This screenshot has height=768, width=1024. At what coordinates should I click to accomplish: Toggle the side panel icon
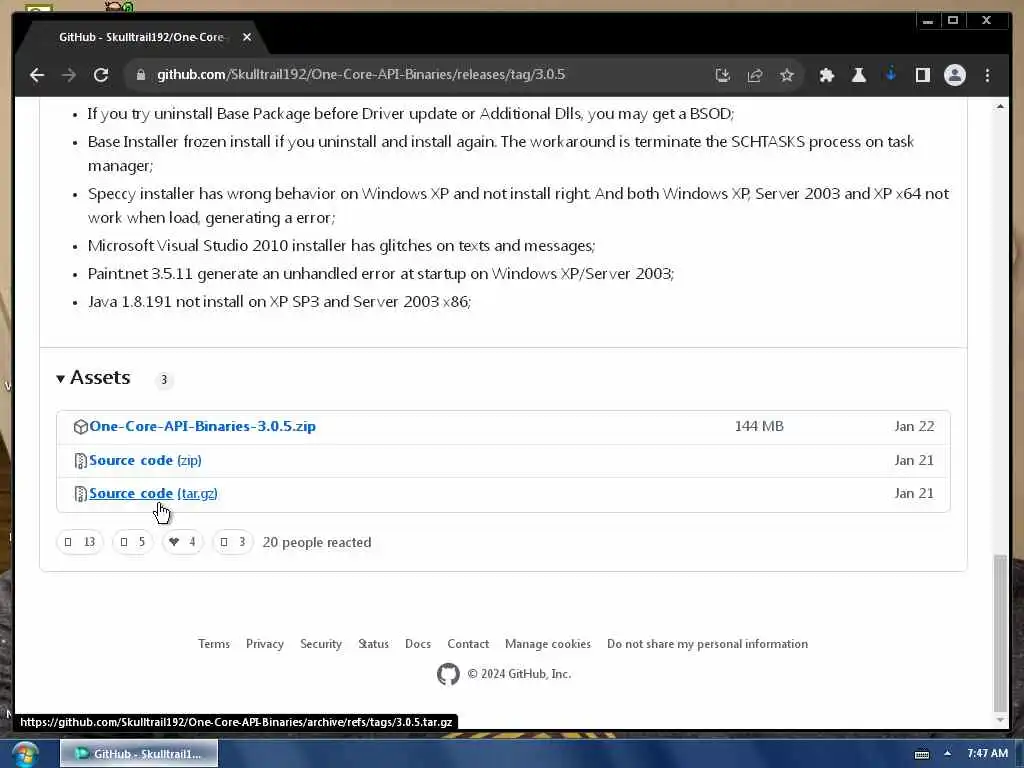click(x=922, y=75)
